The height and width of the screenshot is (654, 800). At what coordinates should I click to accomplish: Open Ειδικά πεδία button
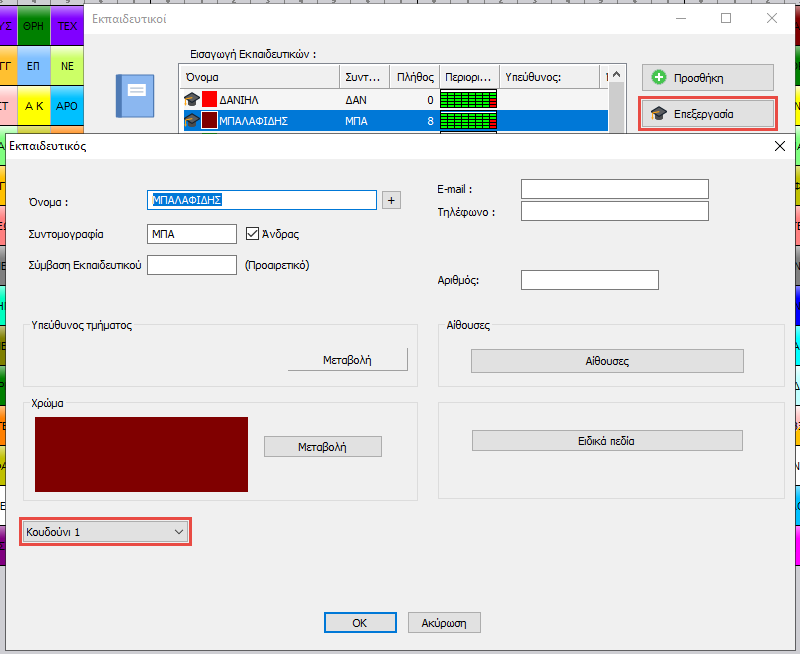(607, 441)
